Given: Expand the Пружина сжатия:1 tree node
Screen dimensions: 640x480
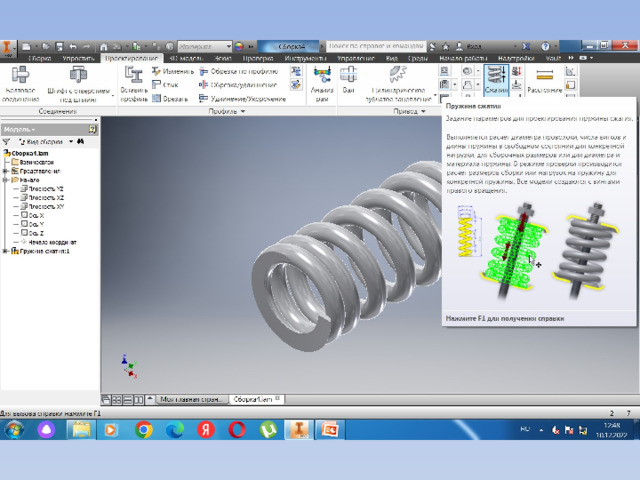Looking at the screenshot, I should click(5, 251).
